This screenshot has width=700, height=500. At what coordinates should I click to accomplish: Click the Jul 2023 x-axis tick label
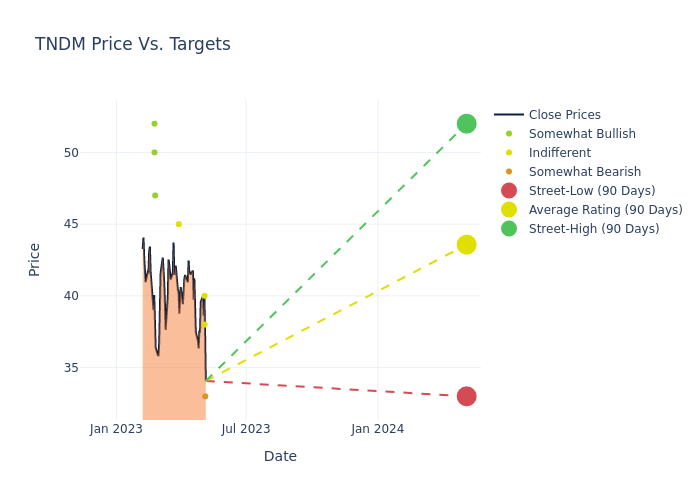(x=246, y=429)
